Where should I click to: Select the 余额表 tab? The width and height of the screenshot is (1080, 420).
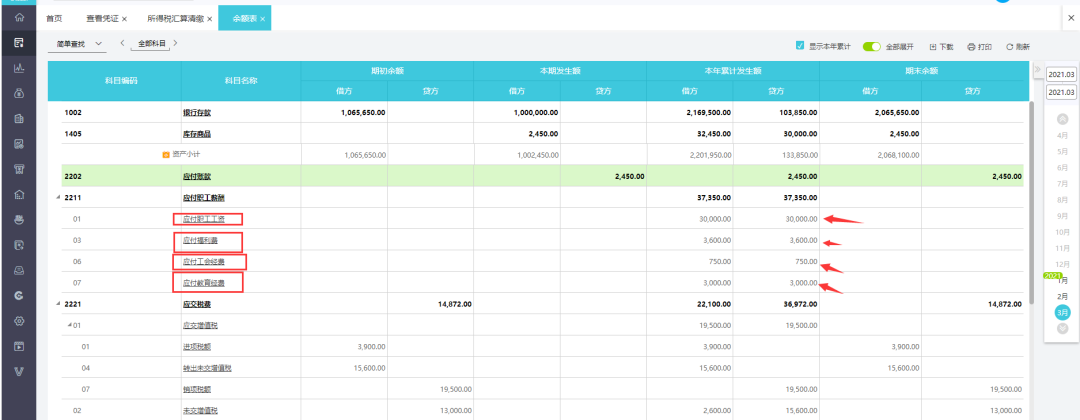245,19
